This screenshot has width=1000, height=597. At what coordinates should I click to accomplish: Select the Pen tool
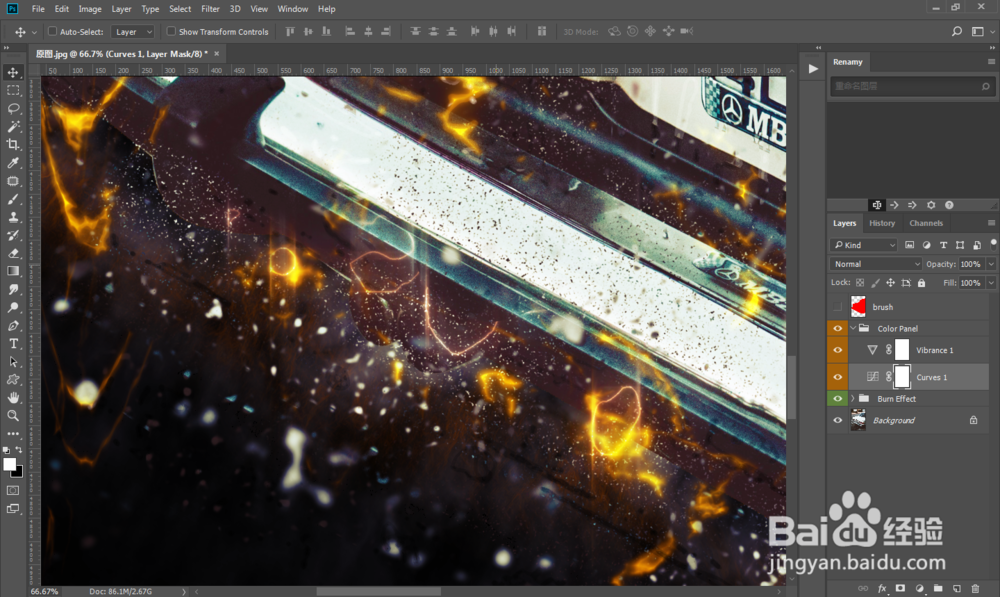click(x=13, y=325)
